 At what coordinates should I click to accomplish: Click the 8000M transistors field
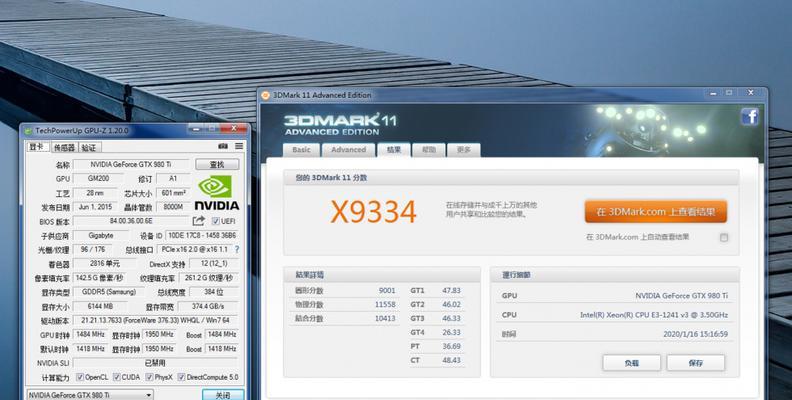pos(173,207)
